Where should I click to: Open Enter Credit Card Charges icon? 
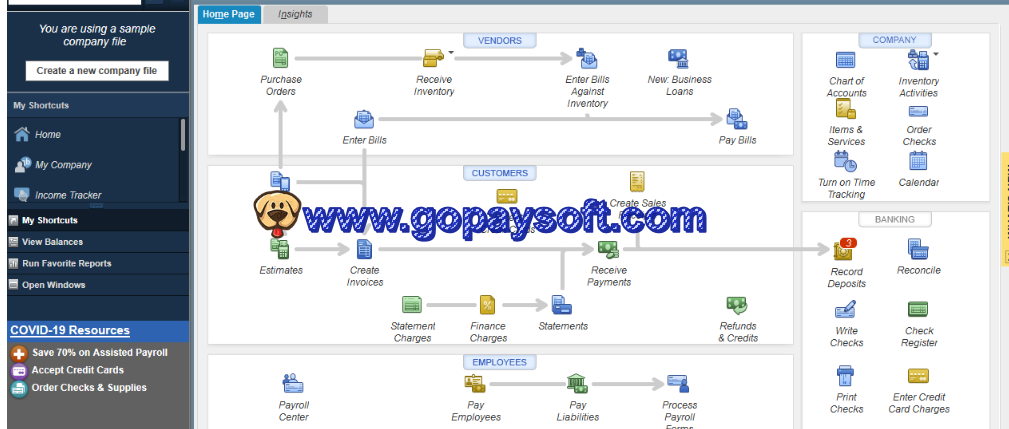[918, 375]
